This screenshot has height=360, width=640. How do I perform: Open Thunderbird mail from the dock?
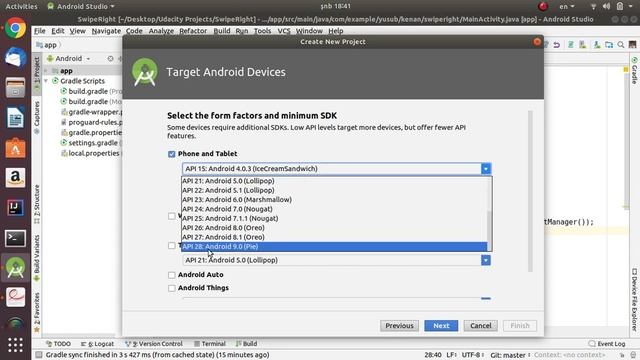pyautogui.click(x=16, y=58)
